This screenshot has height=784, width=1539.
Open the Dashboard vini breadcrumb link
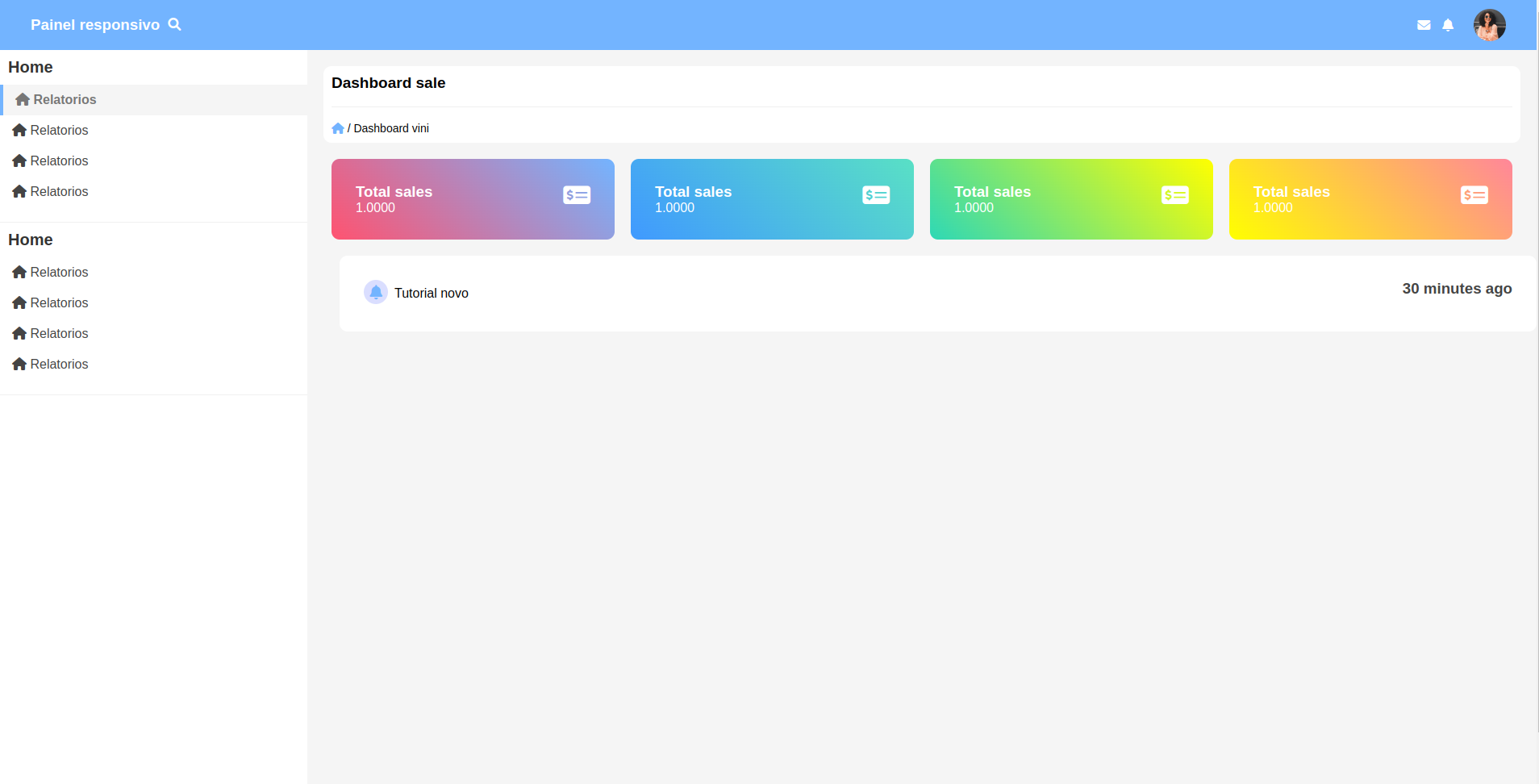[391, 127]
